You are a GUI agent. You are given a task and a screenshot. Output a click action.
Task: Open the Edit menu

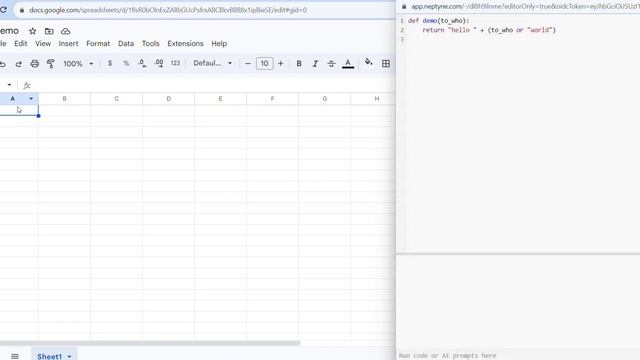(x=21, y=43)
